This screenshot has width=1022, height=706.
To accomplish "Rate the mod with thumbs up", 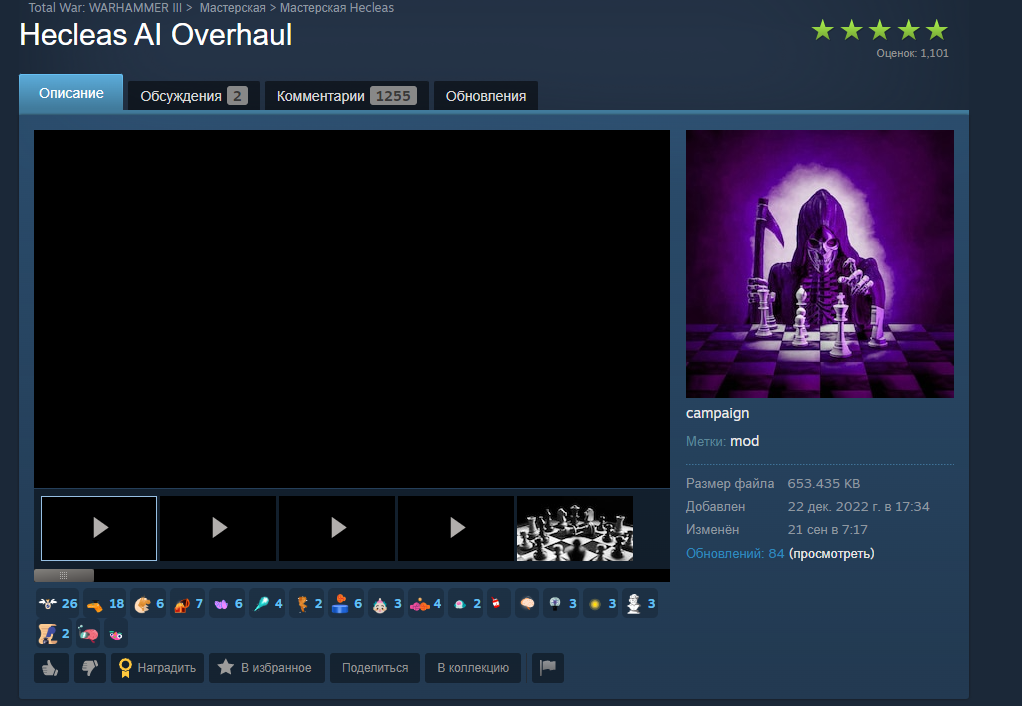I will click(x=51, y=668).
